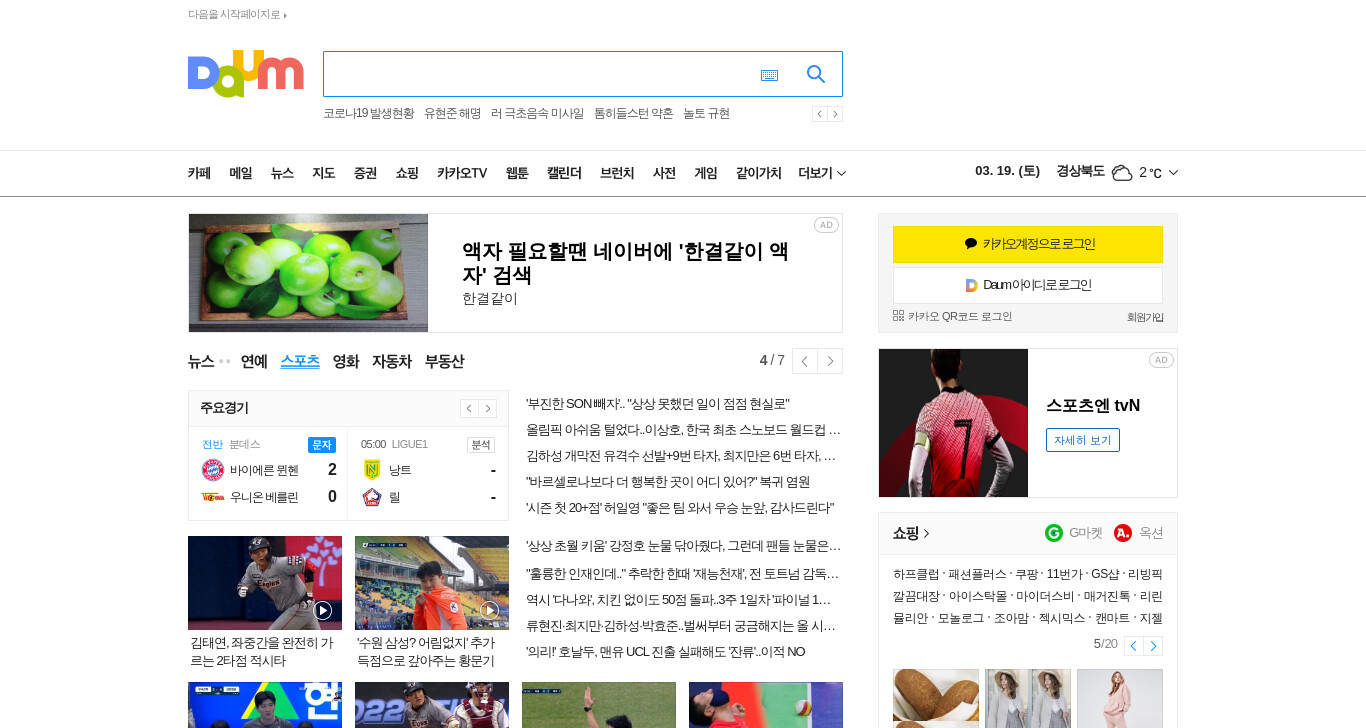Go to previous shopping page
This screenshot has height=728, width=1366.
pos(1133,646)
